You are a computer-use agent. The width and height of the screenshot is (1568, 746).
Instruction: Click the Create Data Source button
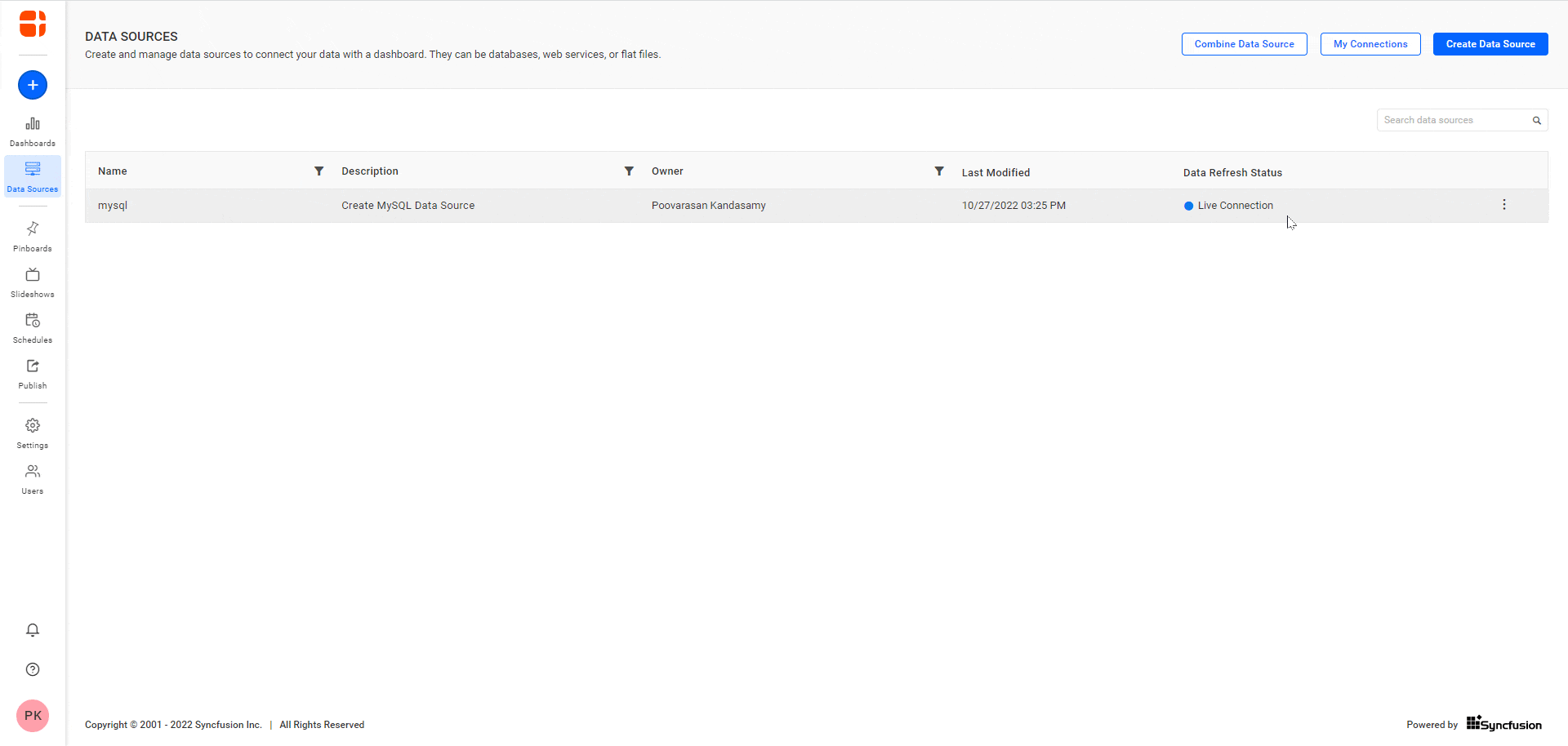coord(1490,43)
